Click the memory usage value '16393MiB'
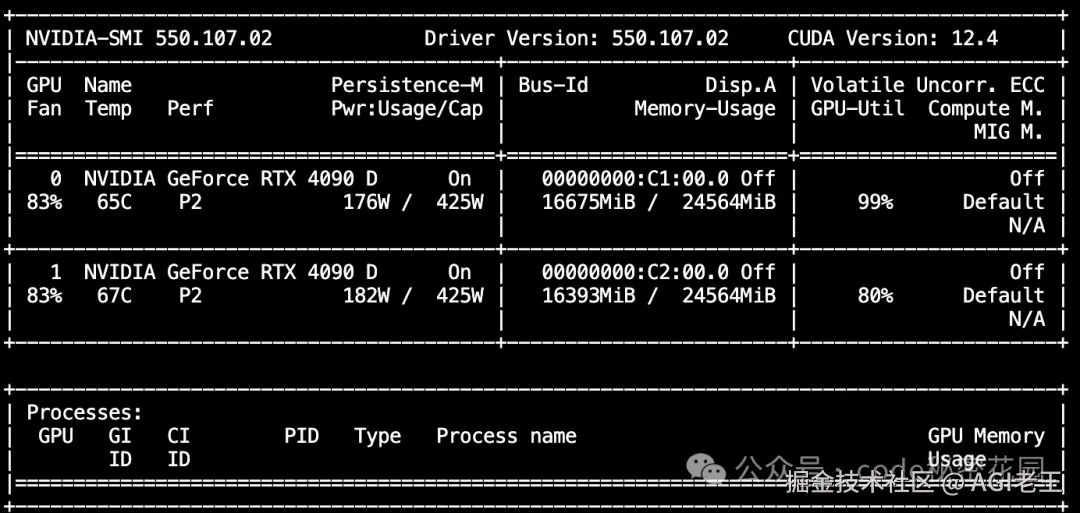Screen dimensions: 1080x513 588,295
